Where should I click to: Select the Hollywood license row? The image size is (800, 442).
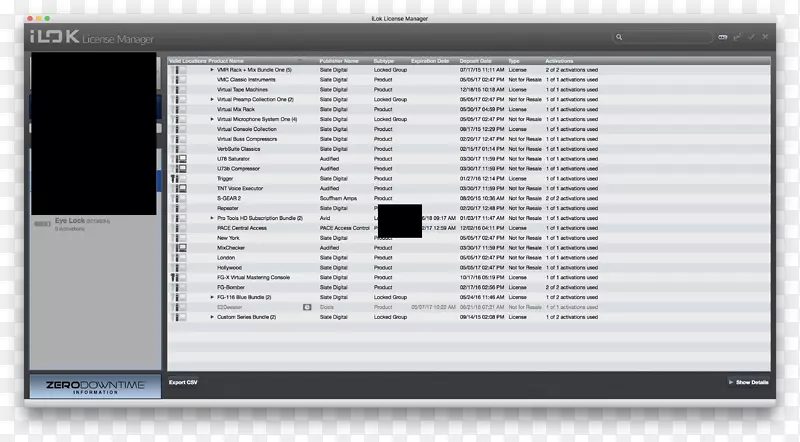(468, 267)
